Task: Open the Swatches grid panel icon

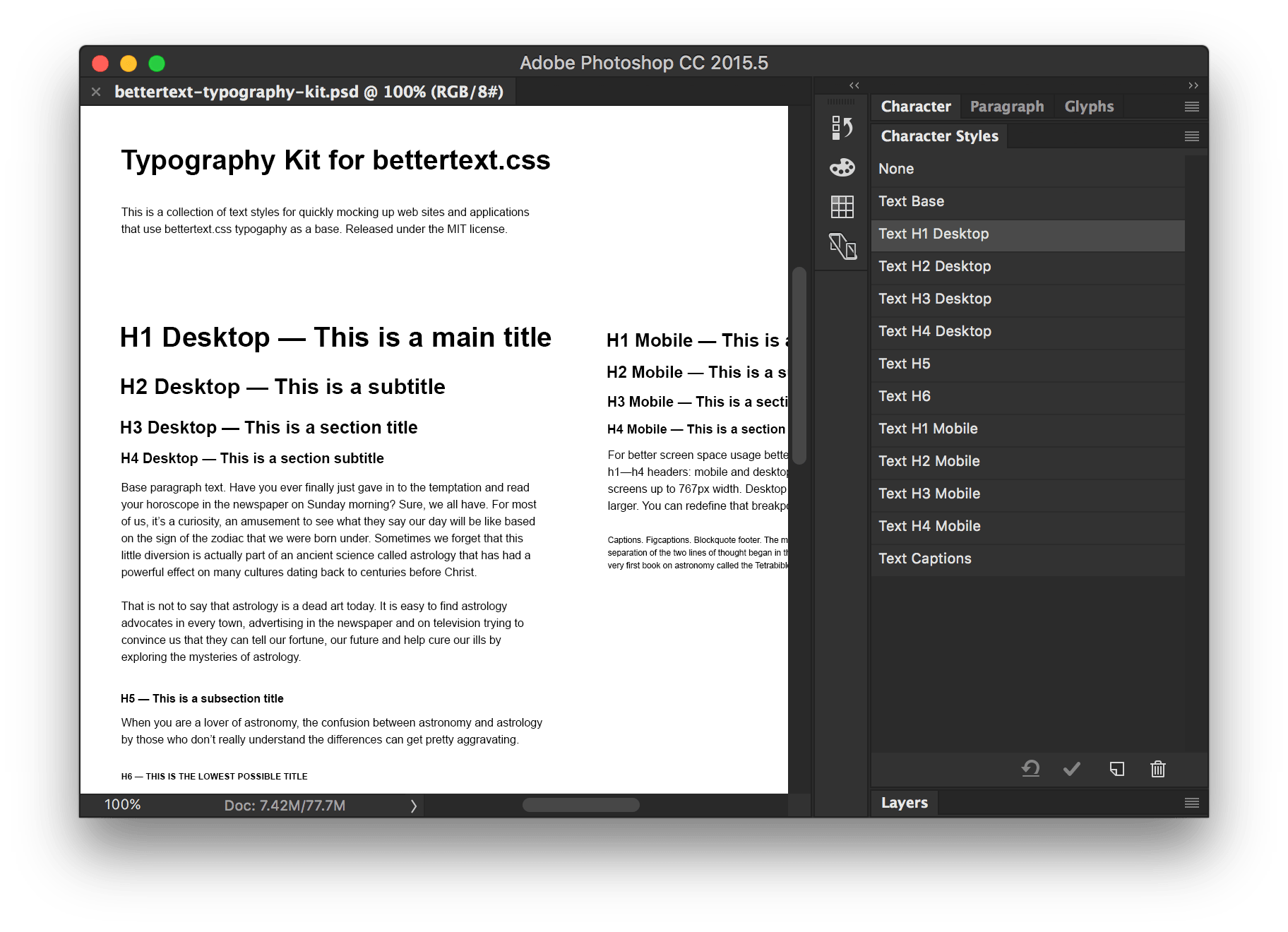Action: click(x=842, y=207)
